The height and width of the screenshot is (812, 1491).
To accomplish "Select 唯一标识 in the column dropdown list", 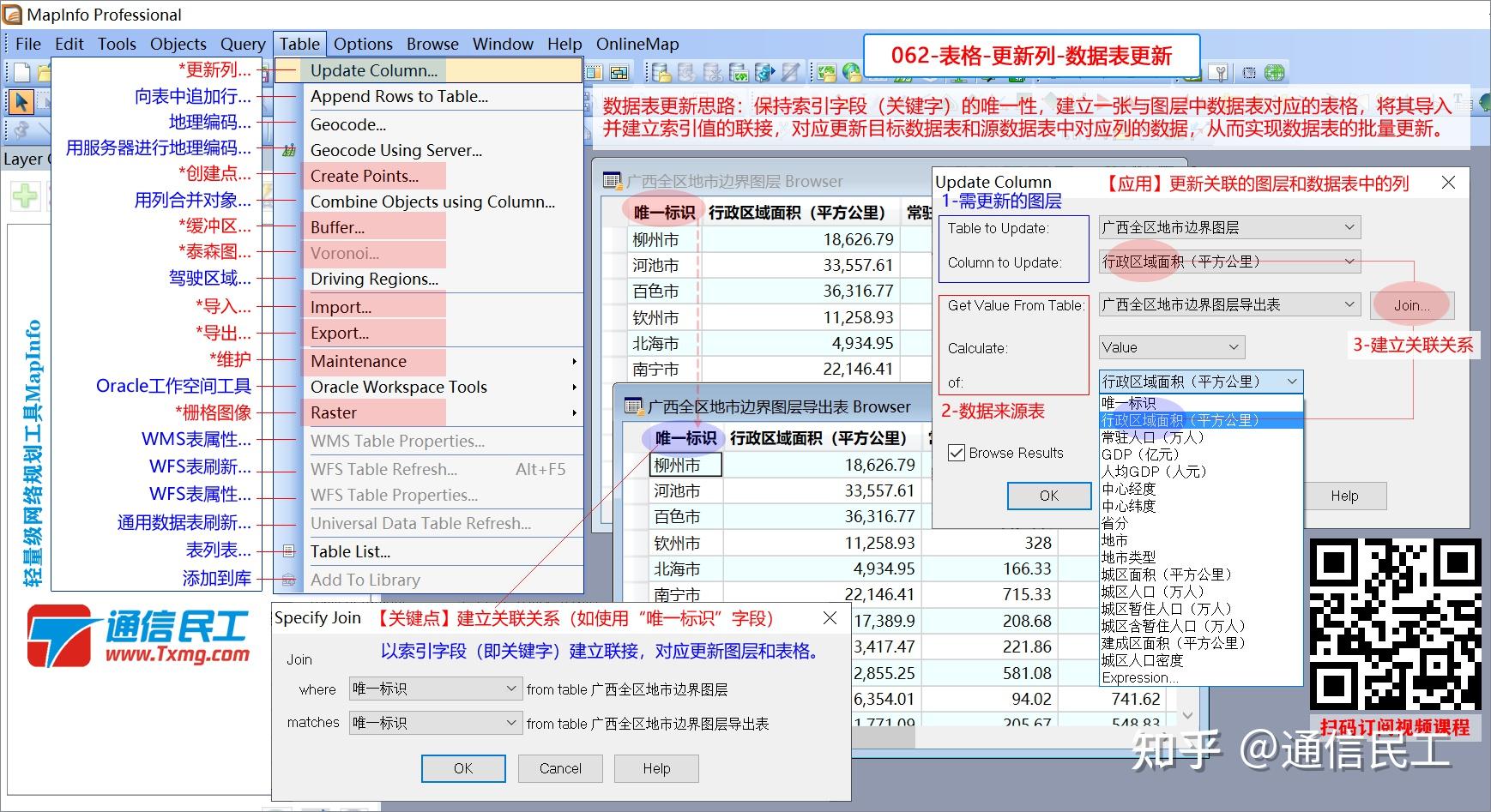I will (1201, 403).
